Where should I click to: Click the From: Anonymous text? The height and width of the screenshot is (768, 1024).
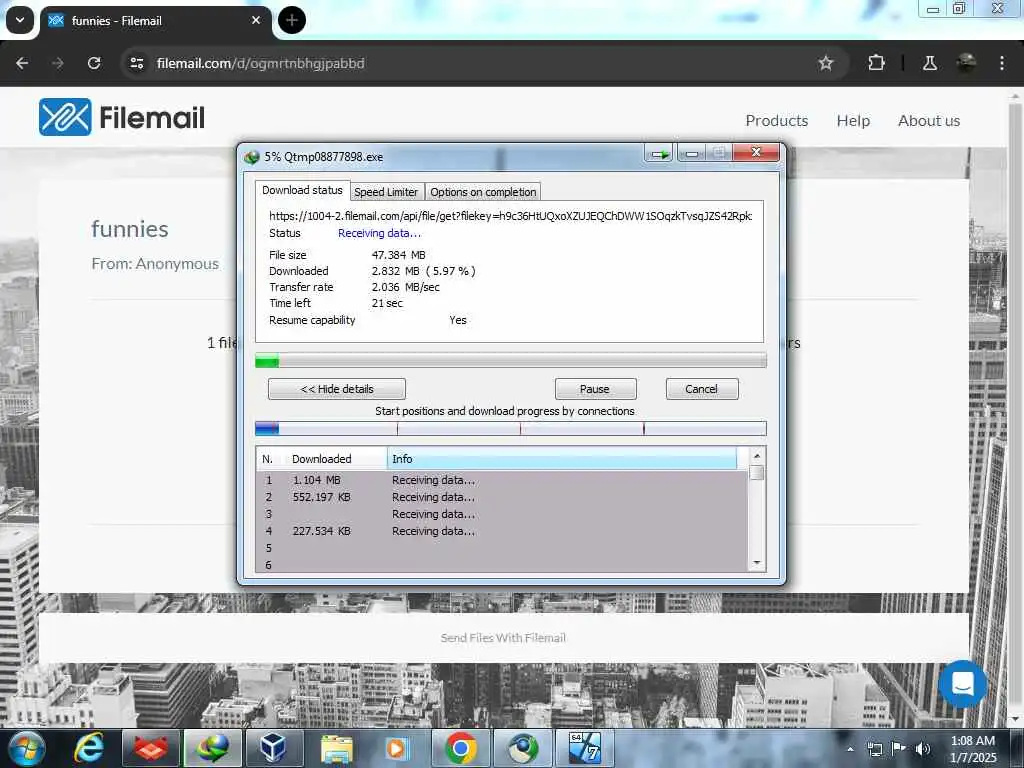(x=155, y=264)
